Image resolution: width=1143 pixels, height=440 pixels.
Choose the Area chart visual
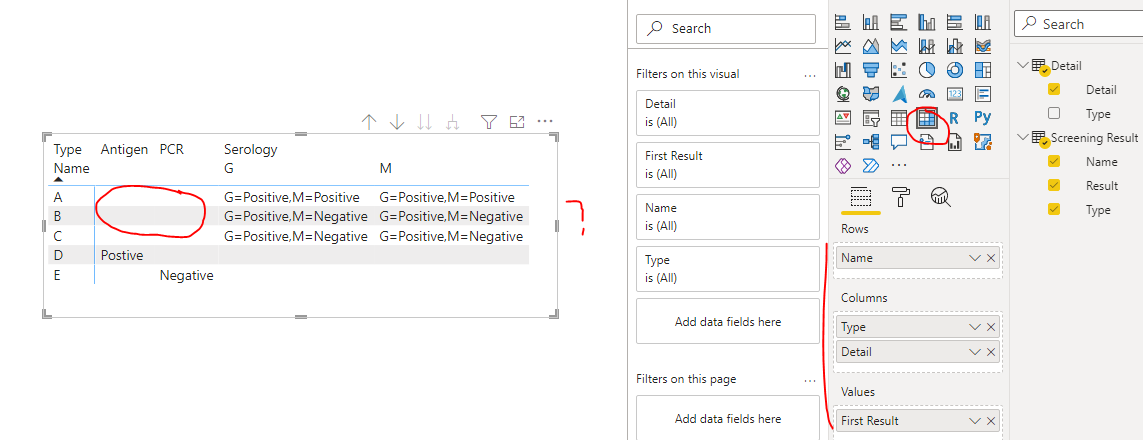pos(870,46)
